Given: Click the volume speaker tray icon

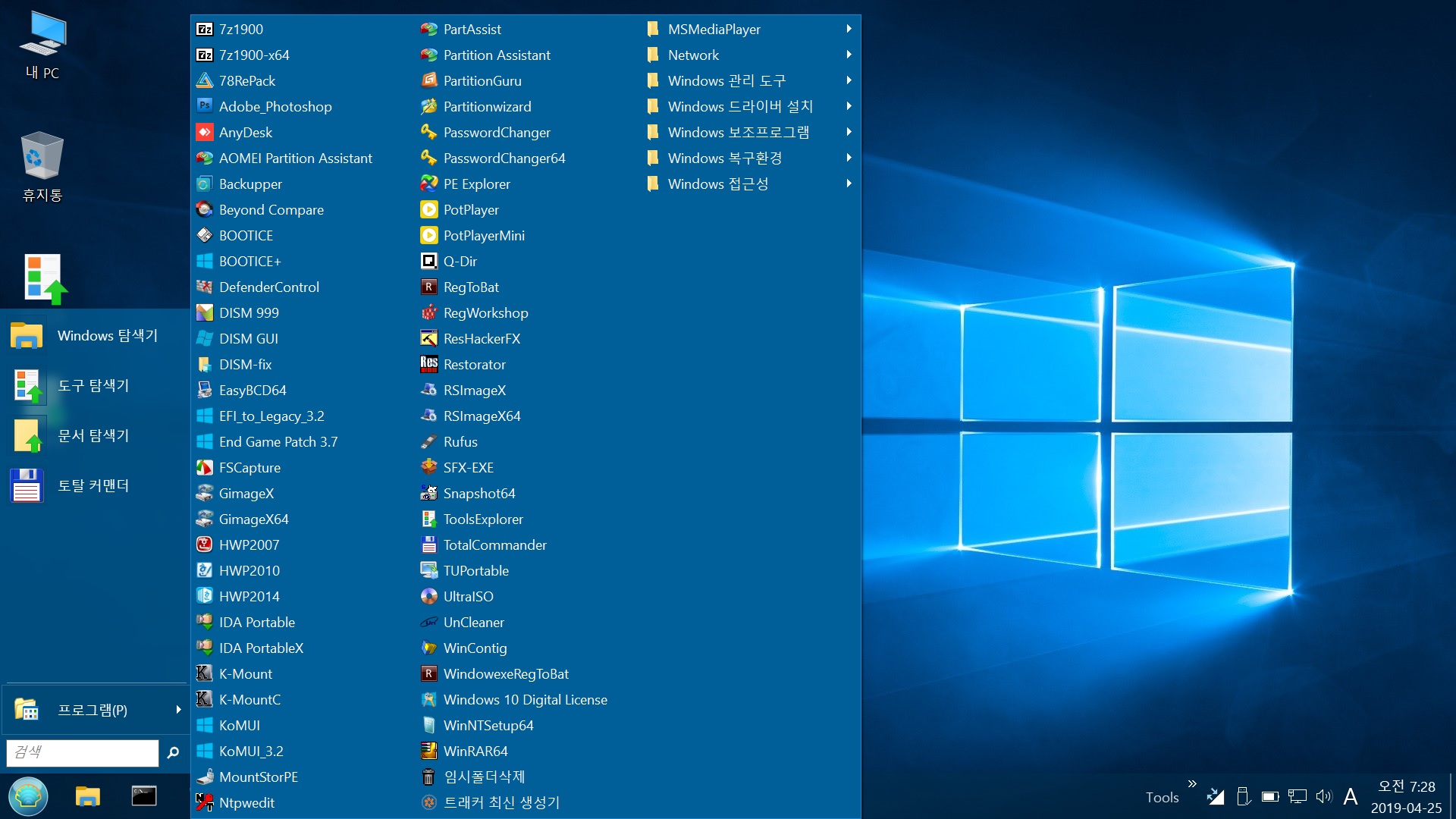Looking at the screenshot, I should (x=1323, y=796).
